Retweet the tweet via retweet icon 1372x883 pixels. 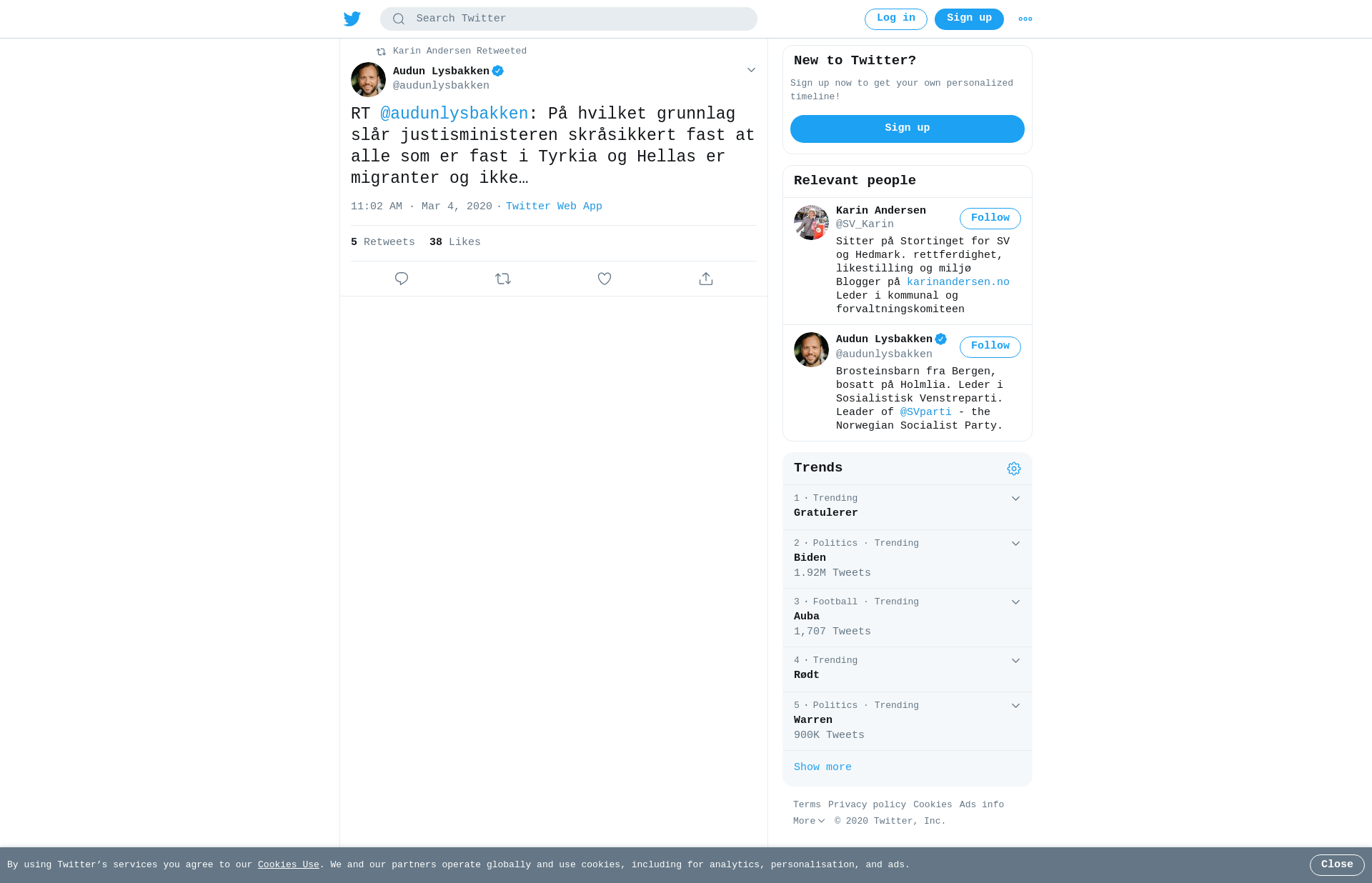503,279
